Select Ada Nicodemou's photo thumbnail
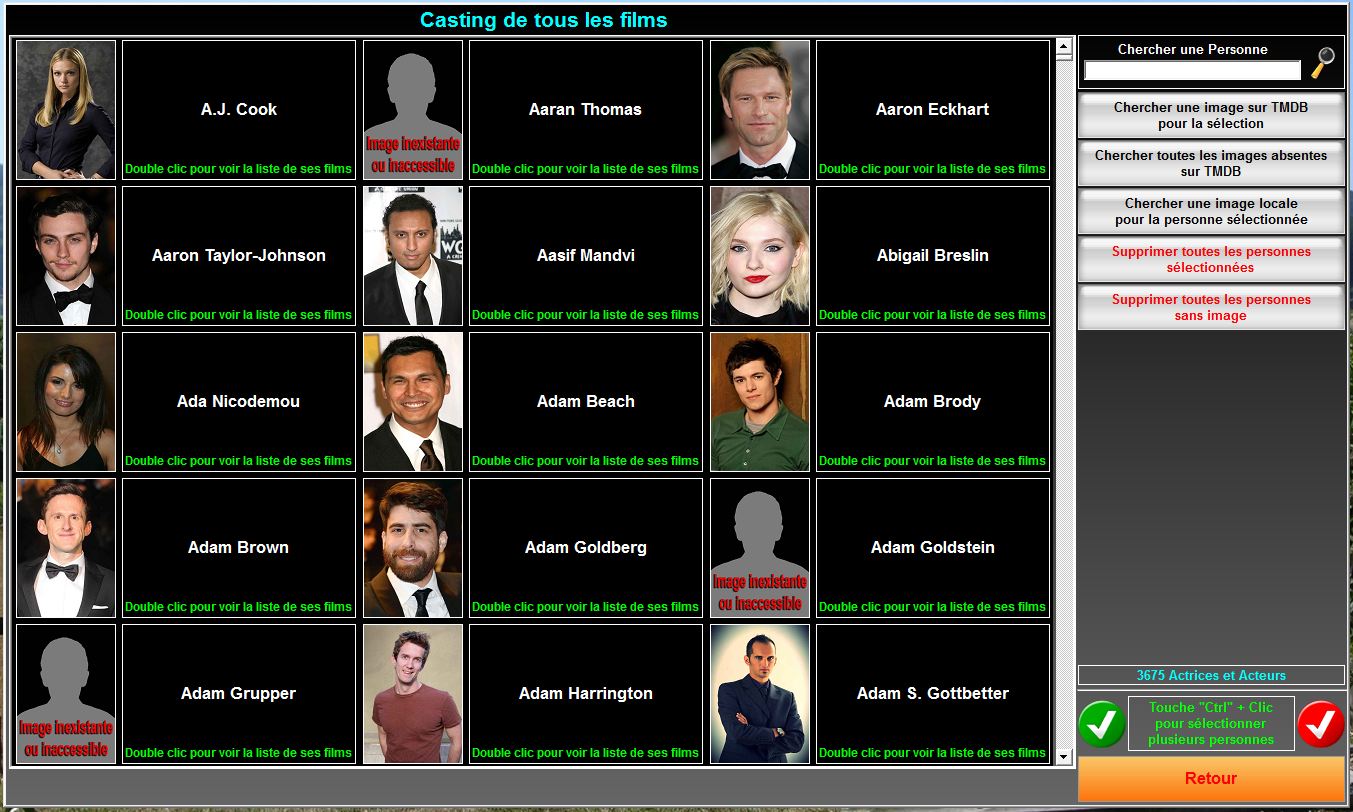This screenshot has width=1353, height=812. [x=66, y=402]
